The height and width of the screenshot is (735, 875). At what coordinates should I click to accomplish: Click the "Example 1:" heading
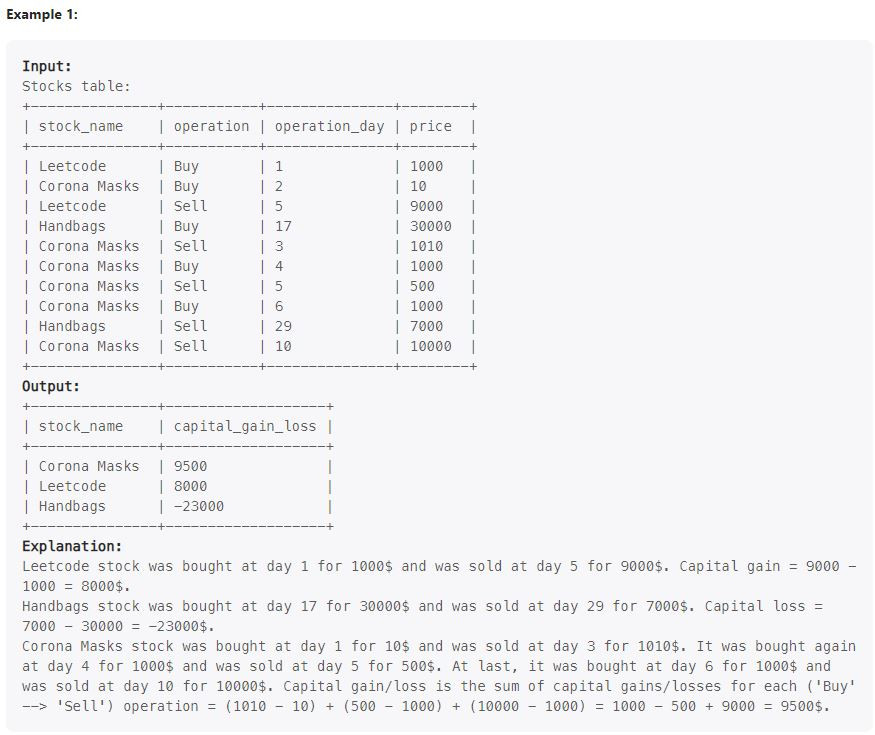point(42,15)
